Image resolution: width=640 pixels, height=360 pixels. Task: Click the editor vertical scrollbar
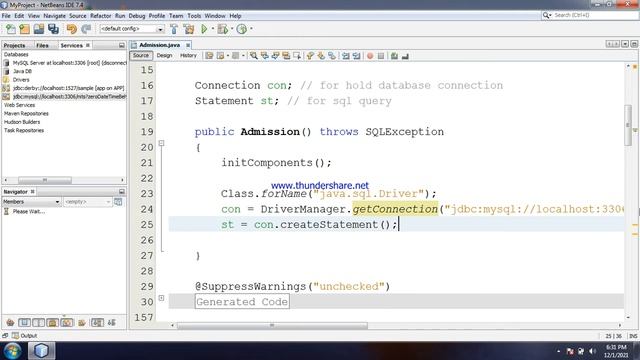628,124
